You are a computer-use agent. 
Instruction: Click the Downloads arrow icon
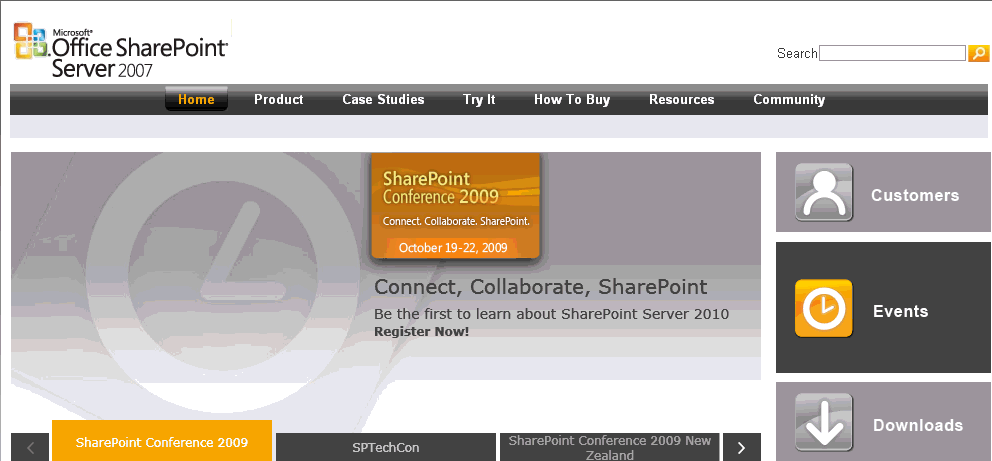point(824,422)
